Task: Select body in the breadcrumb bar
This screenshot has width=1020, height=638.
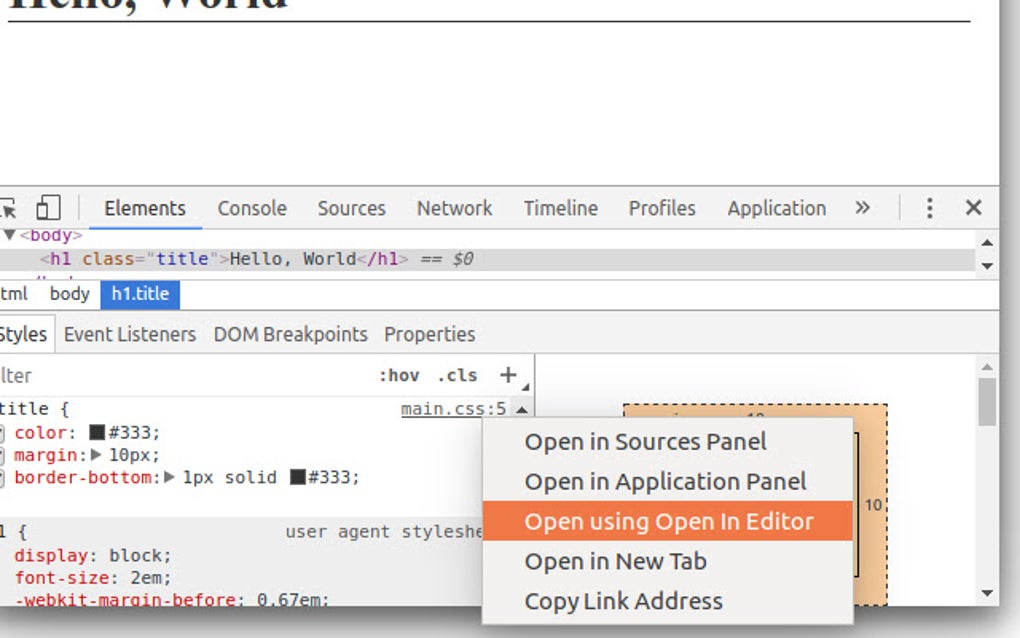Action: 68,294
